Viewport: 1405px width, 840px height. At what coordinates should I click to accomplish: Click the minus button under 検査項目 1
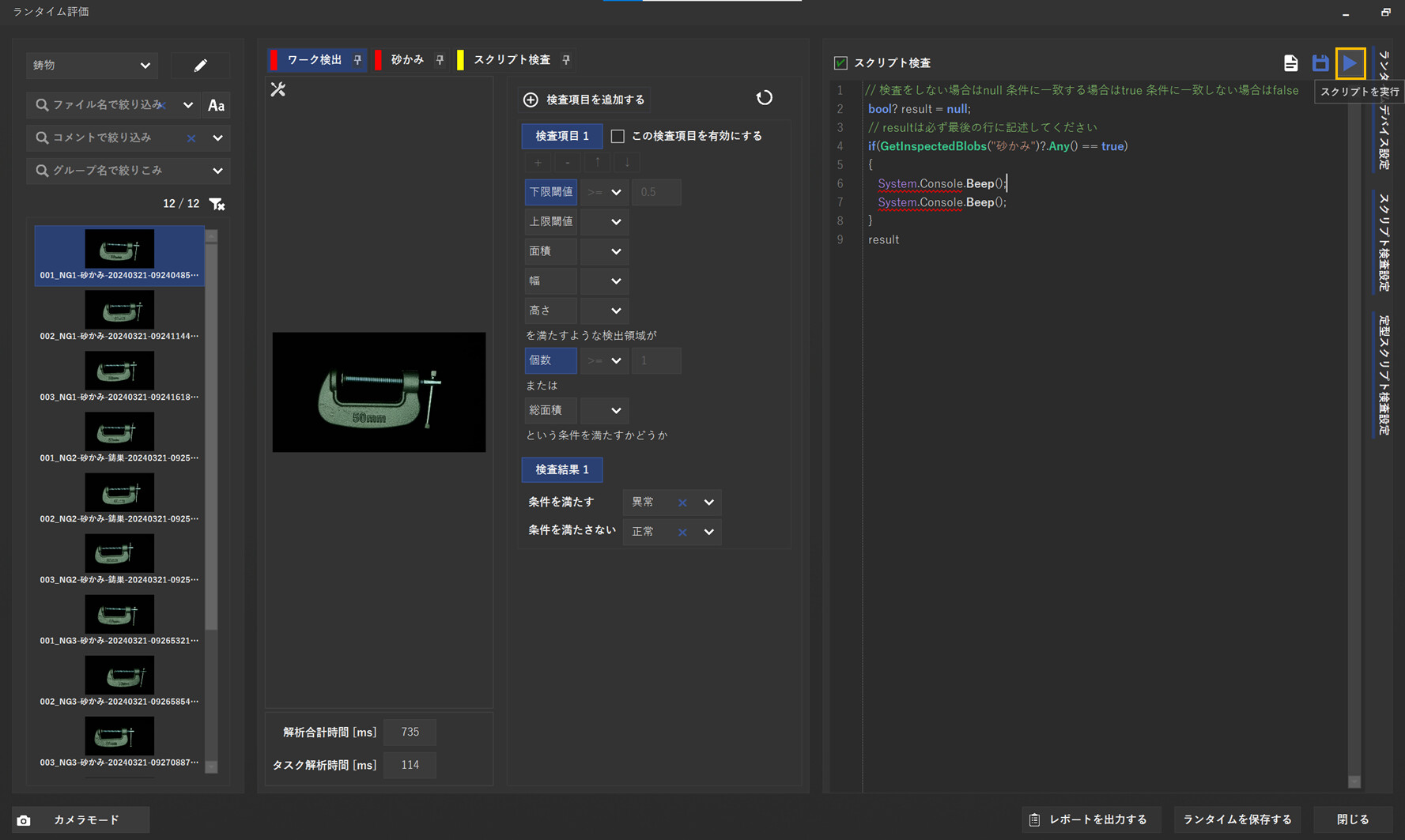coord(567,163)
